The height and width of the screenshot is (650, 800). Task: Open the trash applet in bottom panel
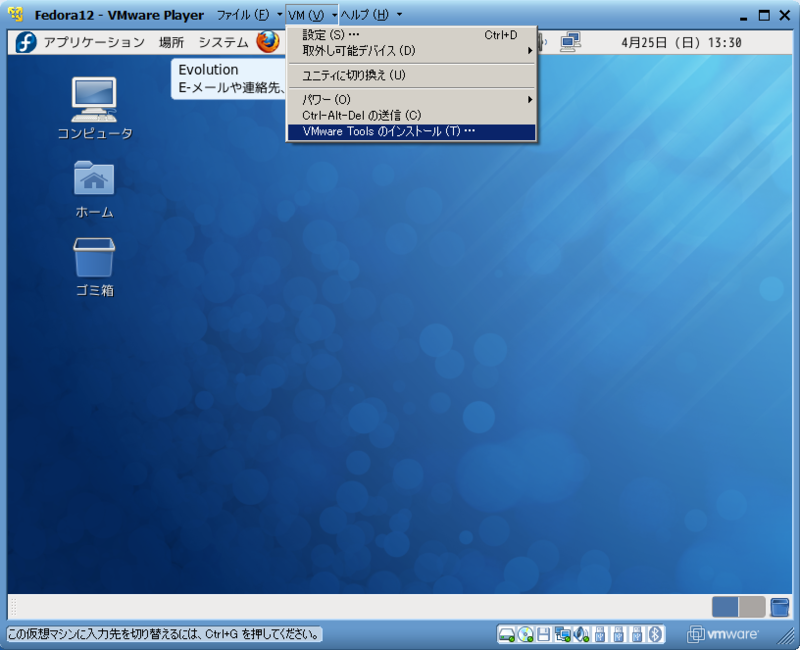click(x=780, y=607)
